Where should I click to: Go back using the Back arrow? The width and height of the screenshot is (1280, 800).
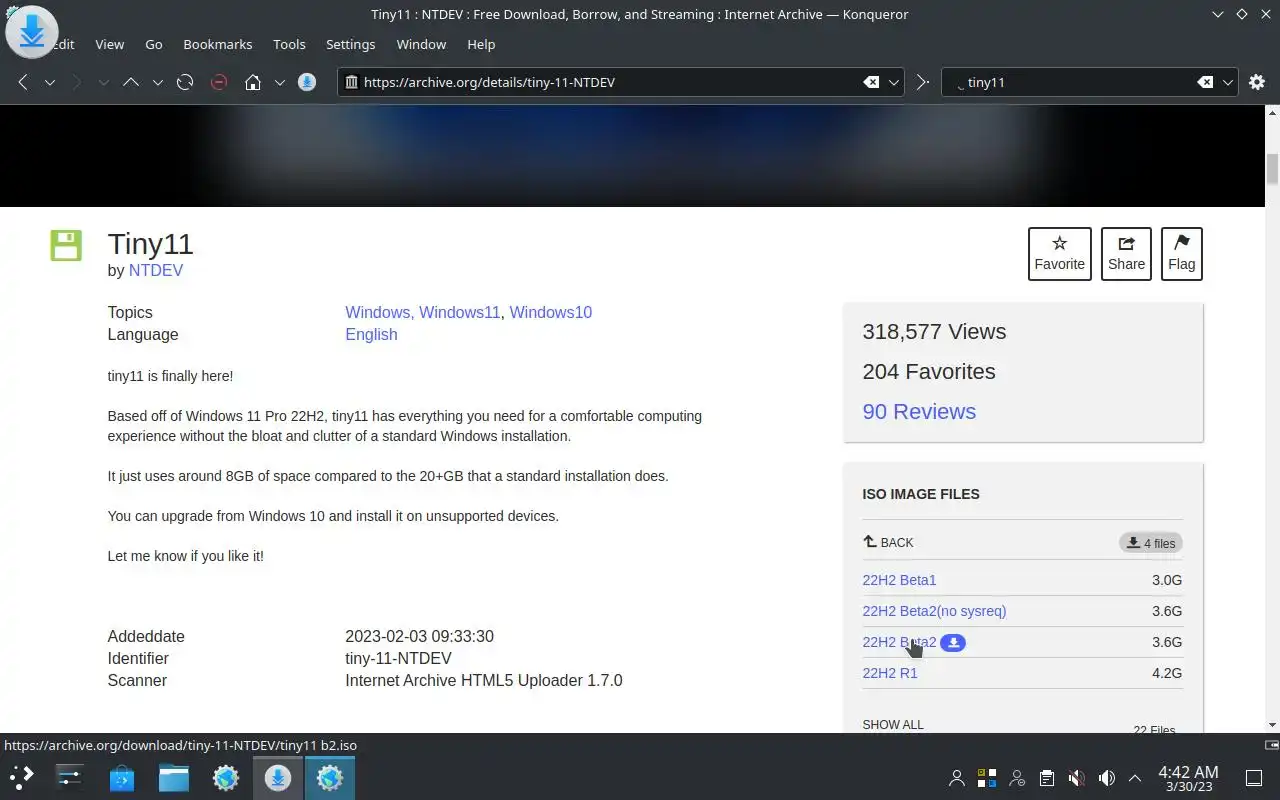pos(23,82)
